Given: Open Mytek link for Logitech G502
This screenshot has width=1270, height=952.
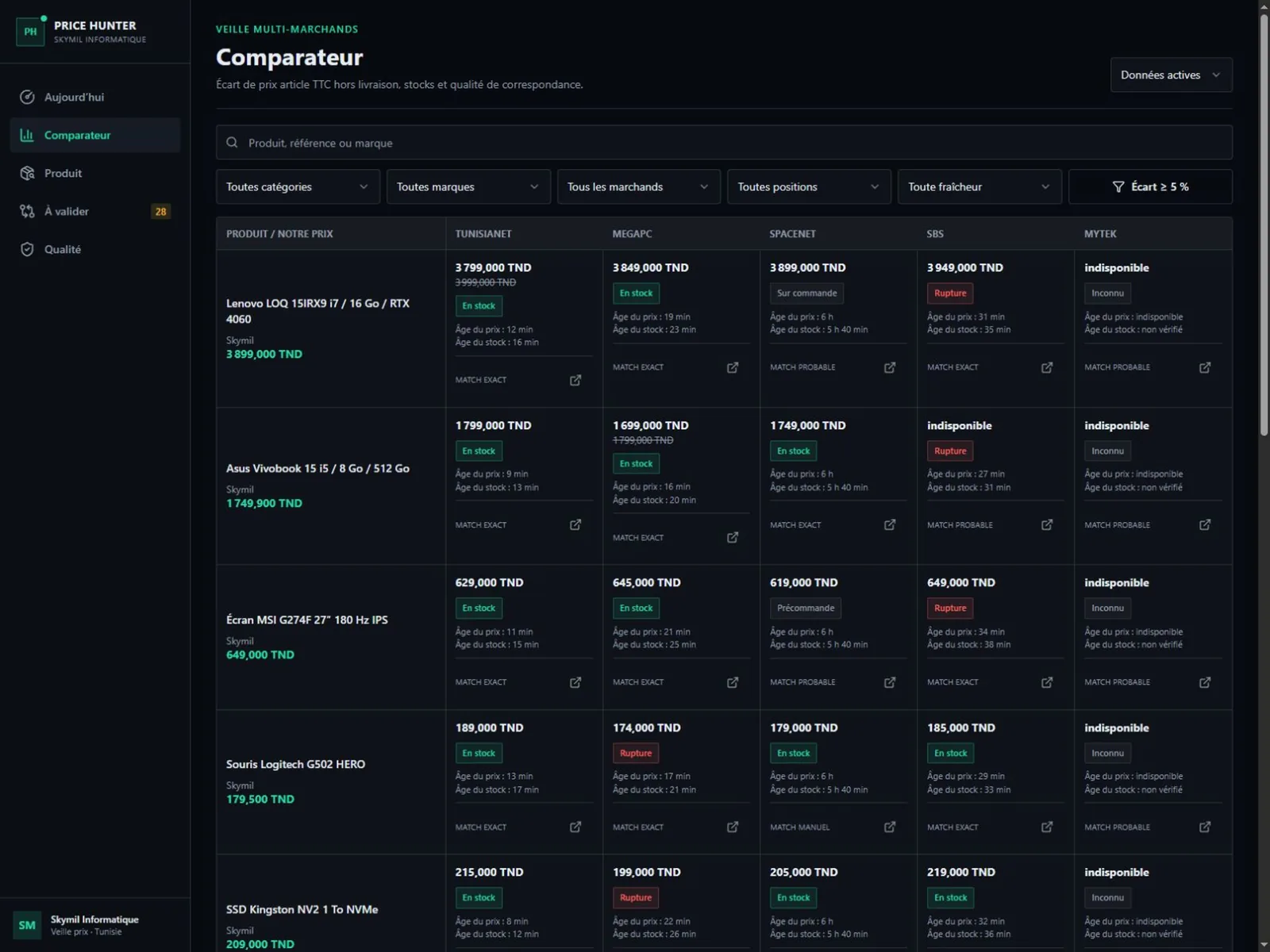Looking at the screenshot, I should tap(1205, 827).
